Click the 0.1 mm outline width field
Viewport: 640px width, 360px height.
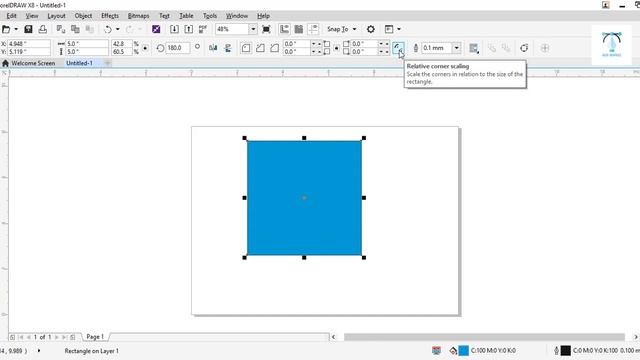(x=436, y=48)
